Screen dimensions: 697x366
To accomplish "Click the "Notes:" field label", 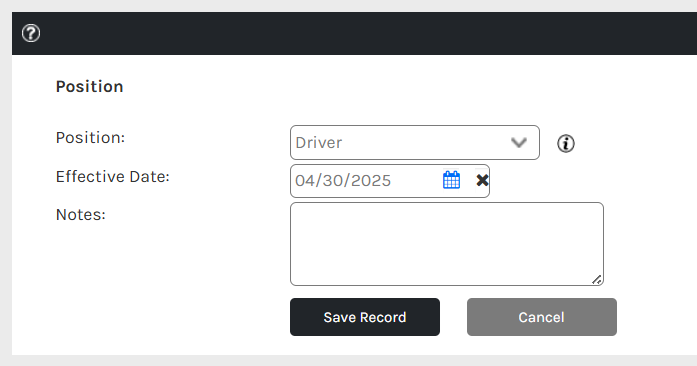I will coord(80,215).
